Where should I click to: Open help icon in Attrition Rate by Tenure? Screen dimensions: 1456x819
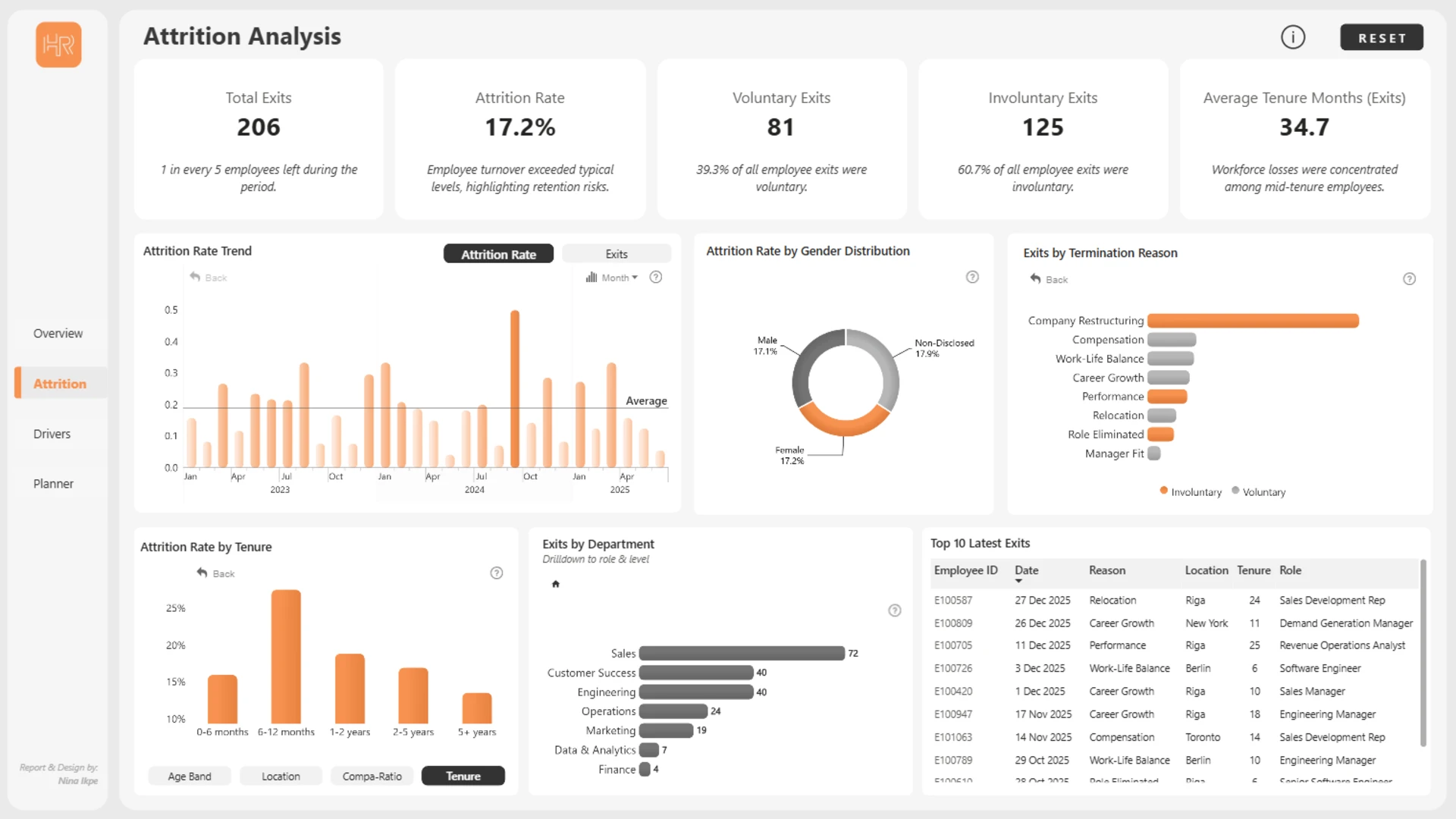(497, 573)
